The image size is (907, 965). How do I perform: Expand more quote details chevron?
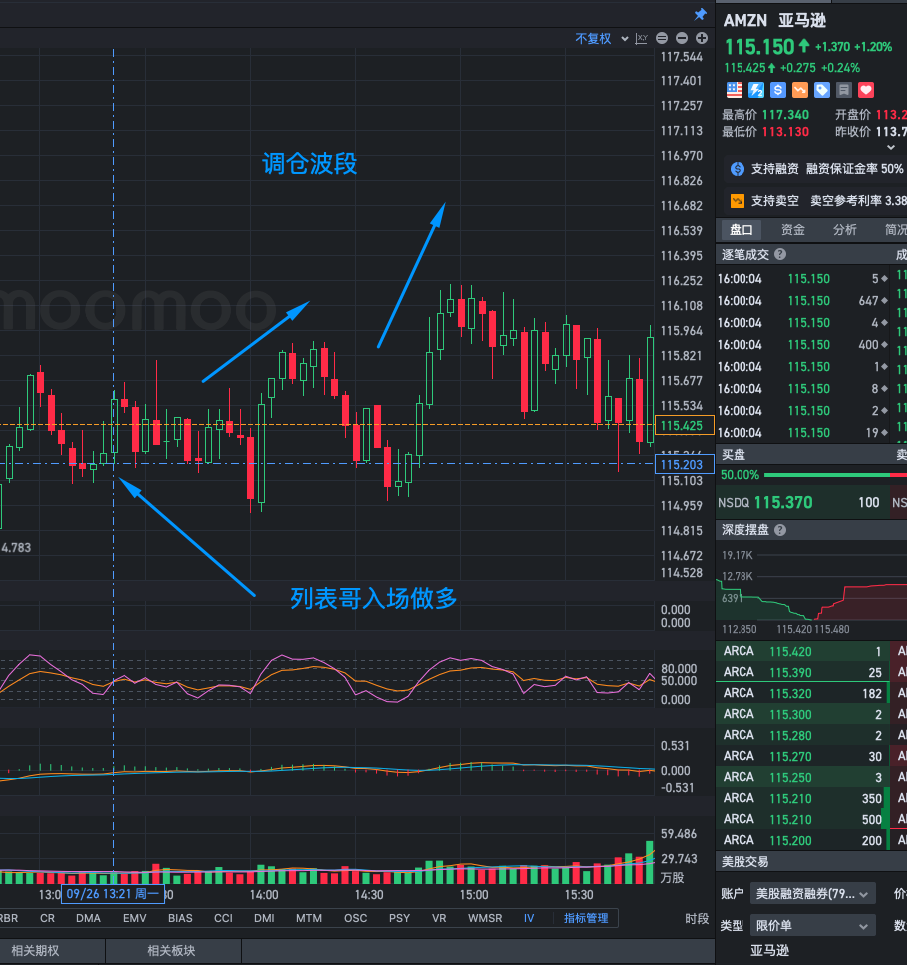point(890,148)
